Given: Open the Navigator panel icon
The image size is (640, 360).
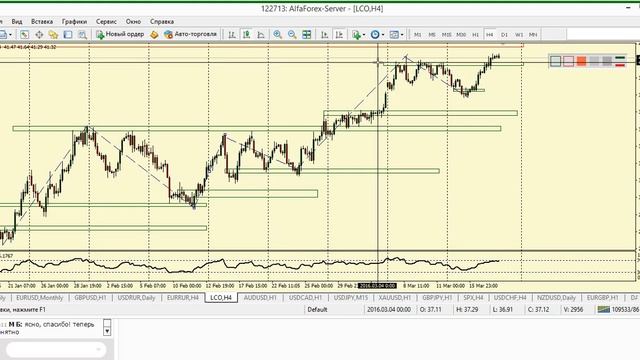Looking at the screenshot, I should [53, 35].
